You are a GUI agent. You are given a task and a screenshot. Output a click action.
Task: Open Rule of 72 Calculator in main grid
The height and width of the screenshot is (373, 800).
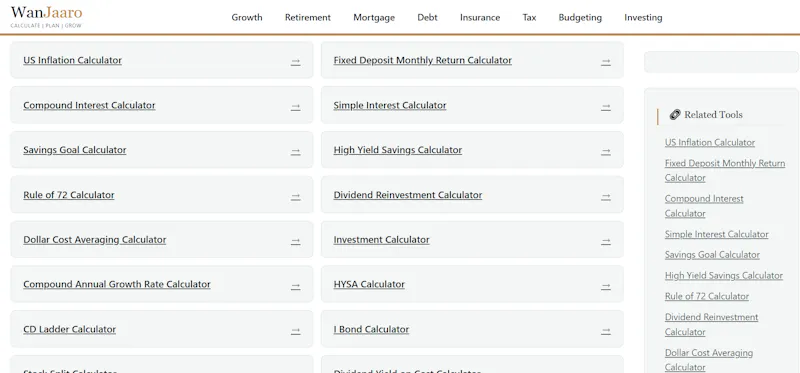click(69, 195)
